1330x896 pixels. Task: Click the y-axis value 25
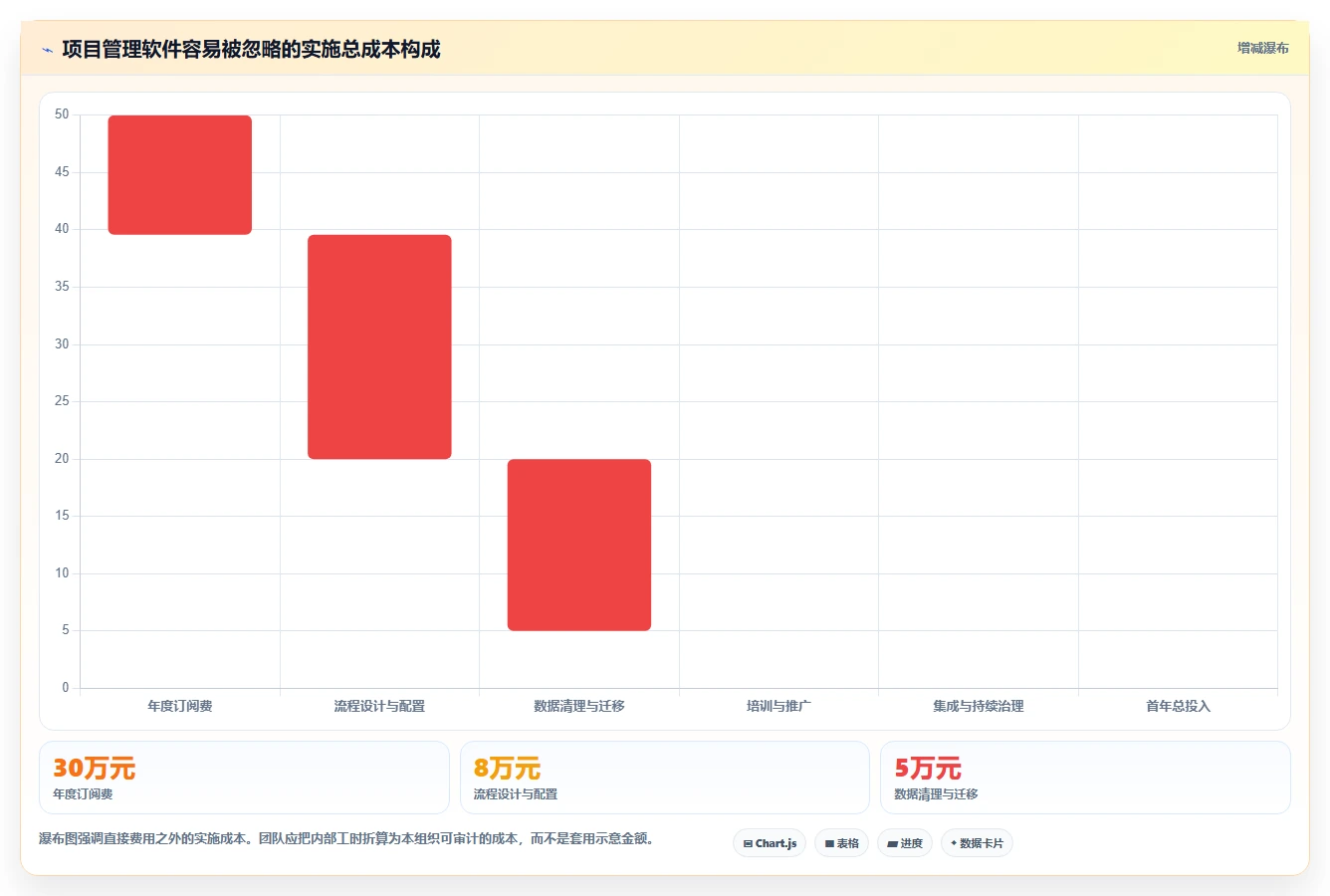coord(62,401)
